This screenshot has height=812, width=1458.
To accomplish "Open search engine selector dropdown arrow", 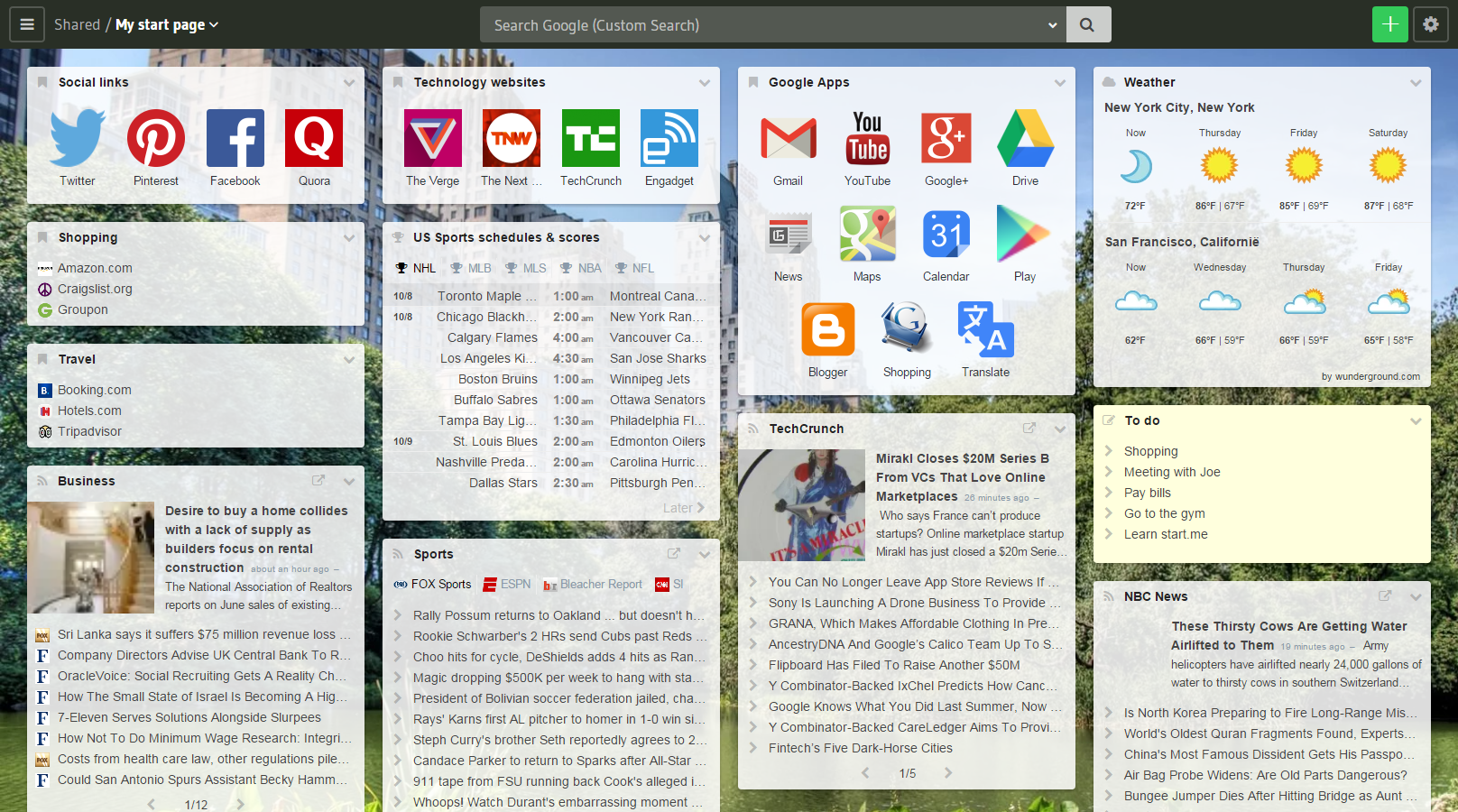I will point(1052,25).
